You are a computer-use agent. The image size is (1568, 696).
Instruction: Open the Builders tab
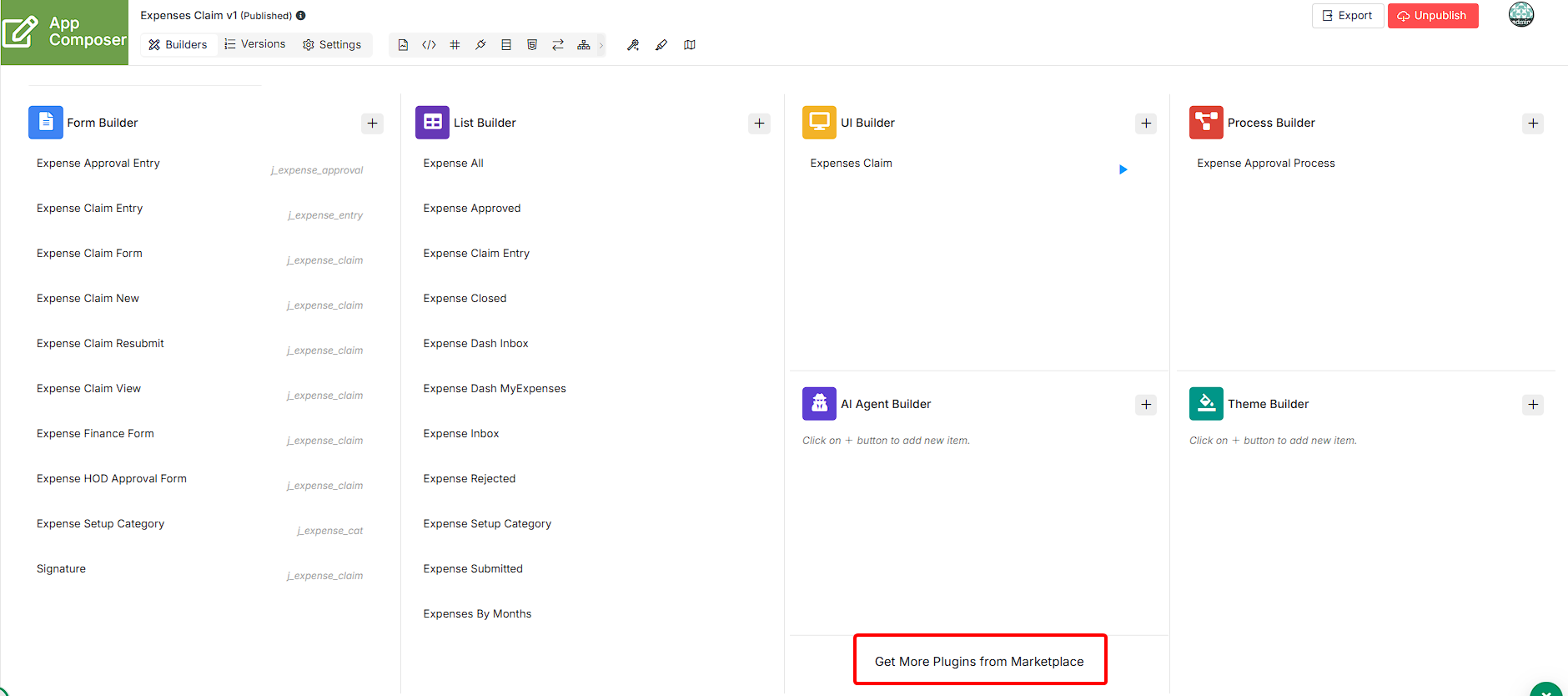click(x=178, y=45)
